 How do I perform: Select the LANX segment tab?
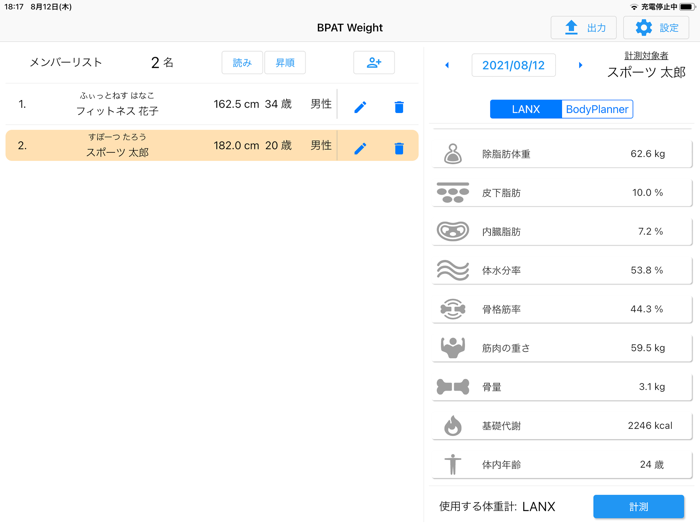526,109
